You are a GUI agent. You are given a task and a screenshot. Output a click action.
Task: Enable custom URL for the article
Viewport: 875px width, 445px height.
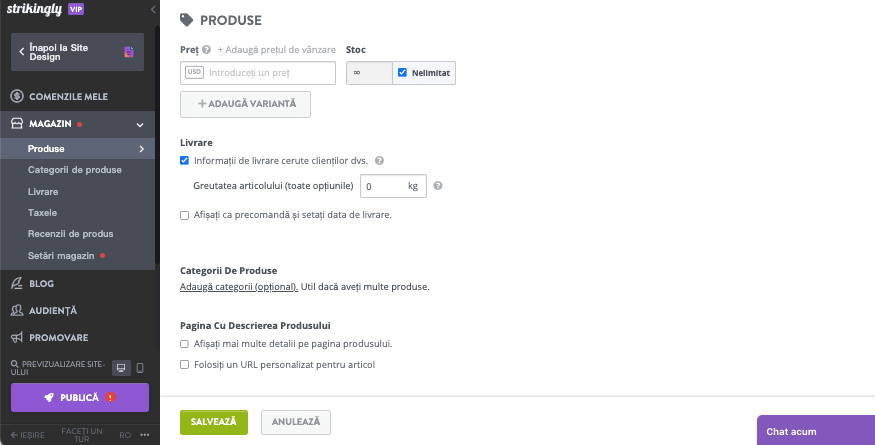[x=184, y=365]
